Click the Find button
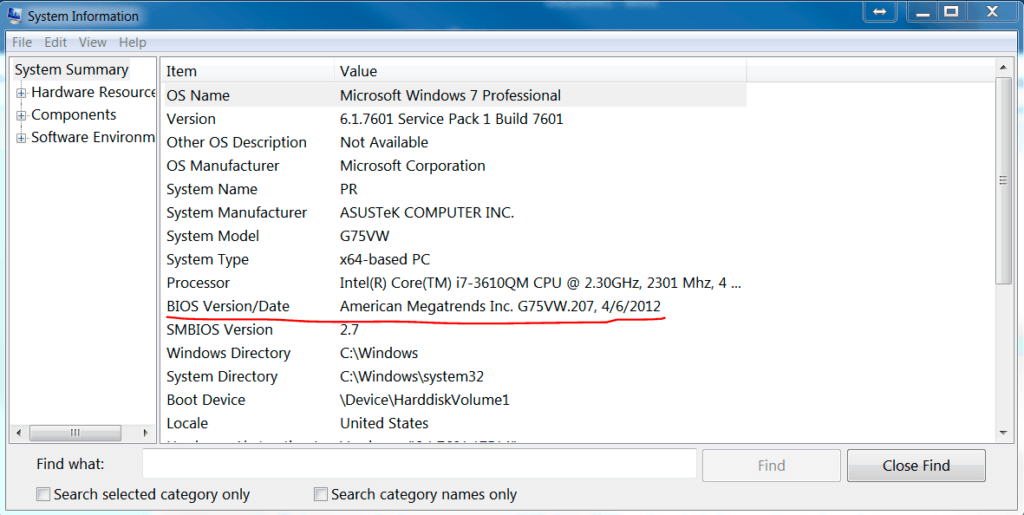The width and height of the screenshot is (1024, 515). (771, 465)
